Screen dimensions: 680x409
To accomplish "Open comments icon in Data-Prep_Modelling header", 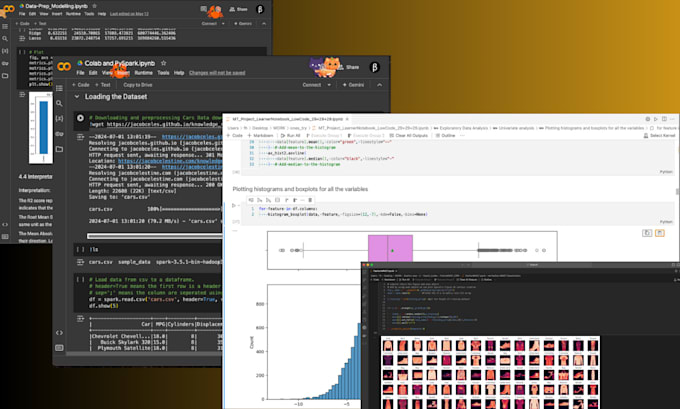I will pos(203,9).
